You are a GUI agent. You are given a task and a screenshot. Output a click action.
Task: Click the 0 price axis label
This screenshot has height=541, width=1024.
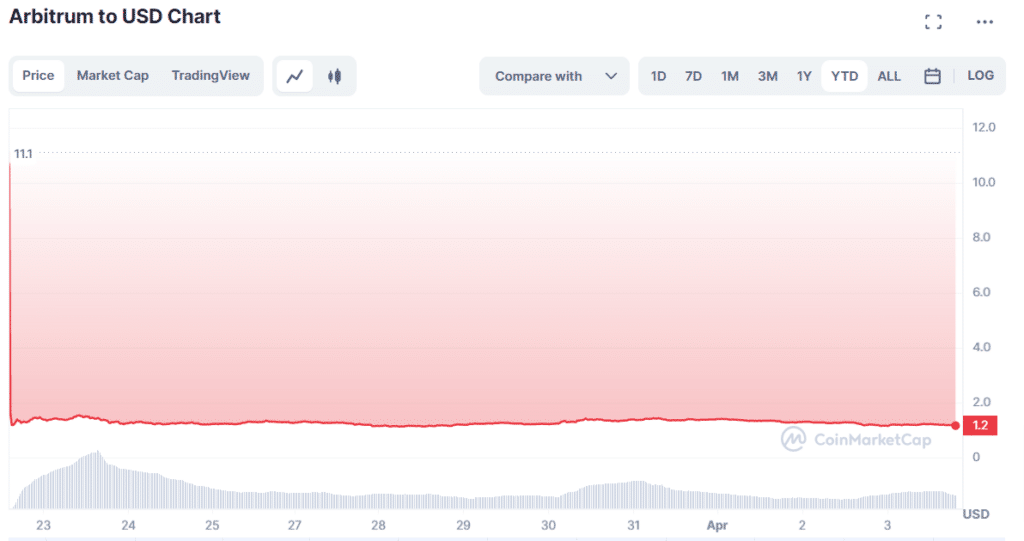coord(976,457)
